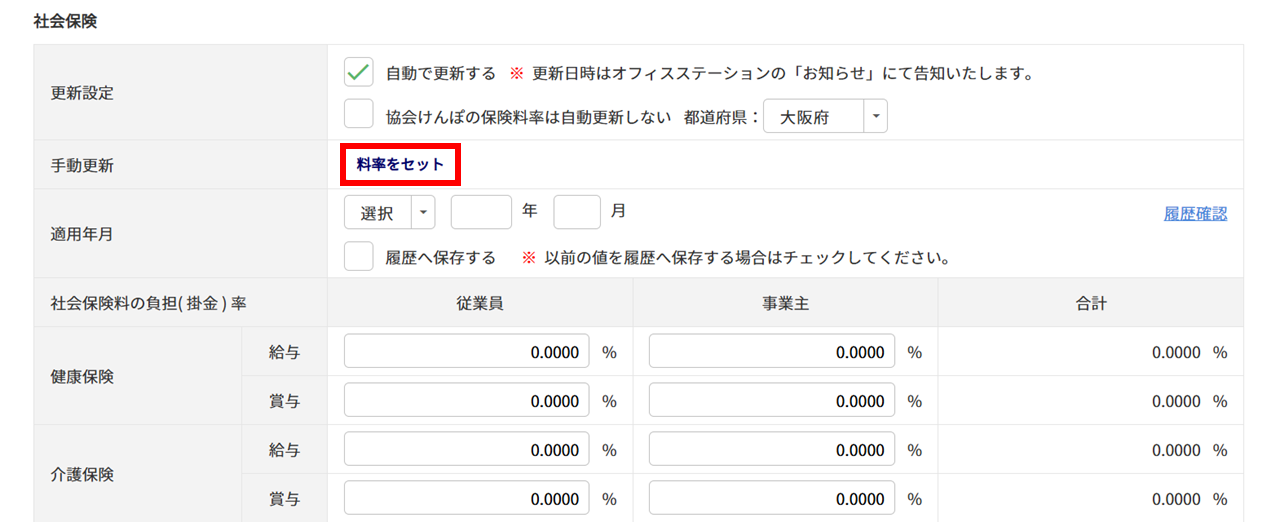Select 健康保険 給与 事業主 rate field
This screenshot has height=522, width=1280.
coord(772,352)
